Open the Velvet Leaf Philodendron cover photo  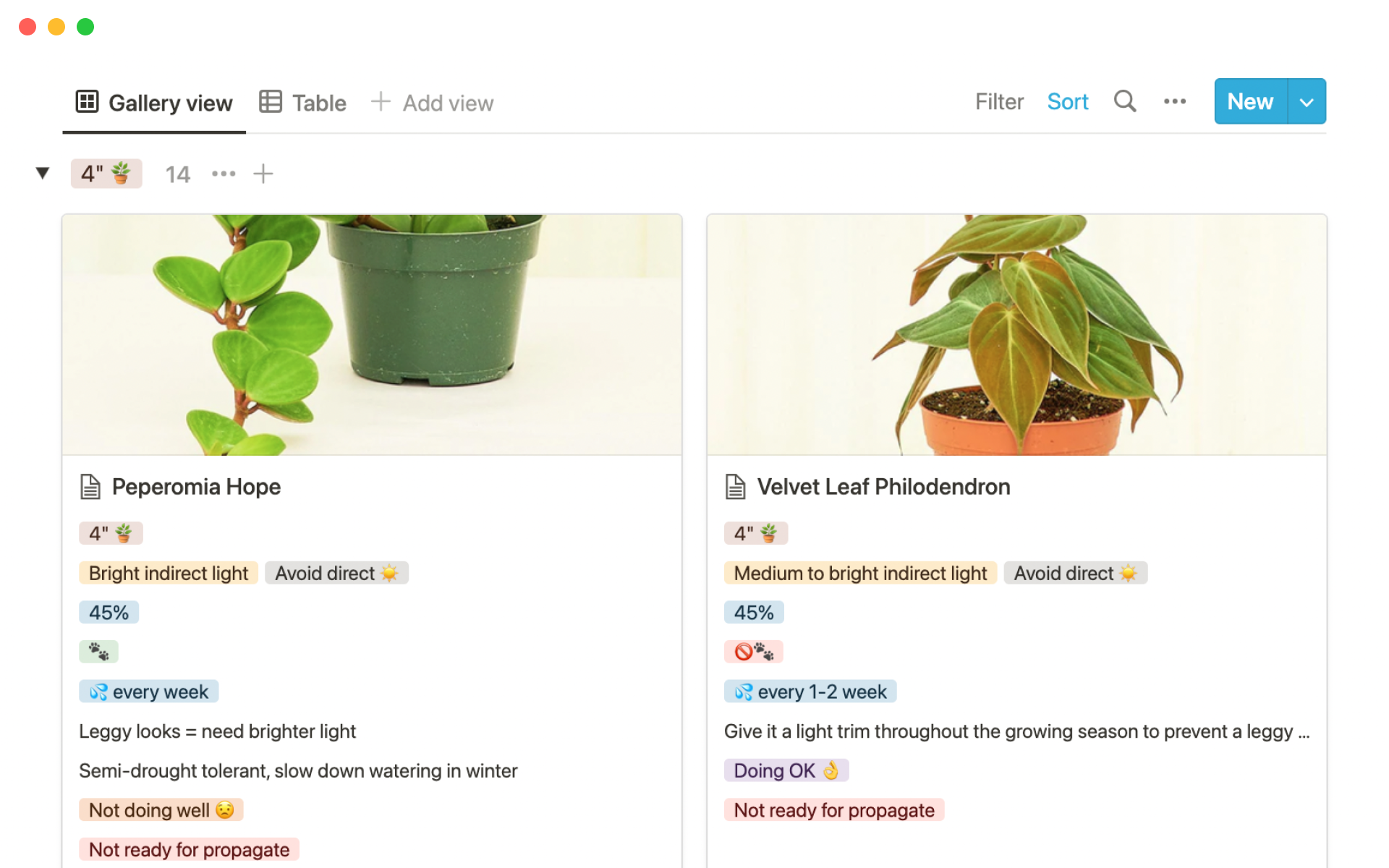tap(1016, 334)
